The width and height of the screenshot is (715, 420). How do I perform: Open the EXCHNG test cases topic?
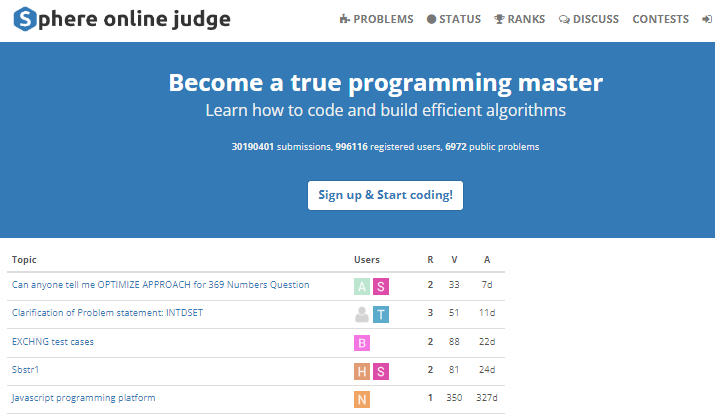point(53,342)
